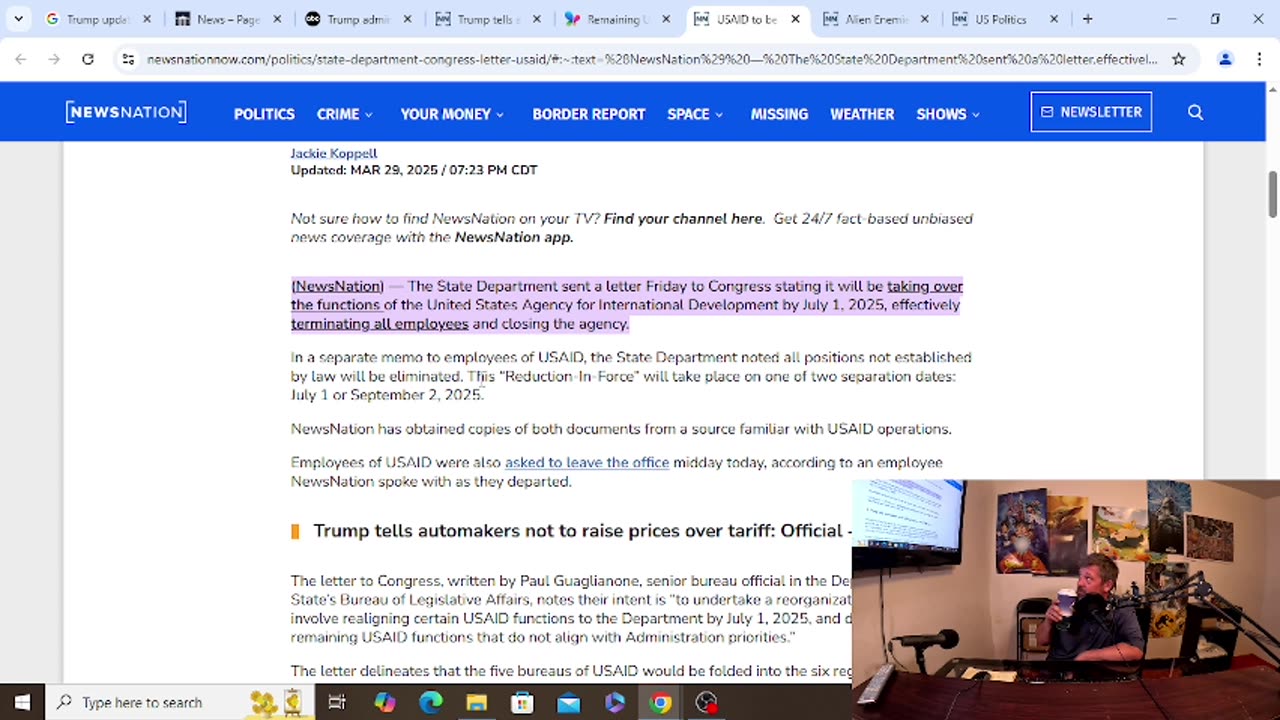Switch to the 'Trump admin' ABC tab
Screen dimensions: 1280x720
click(357, 19)
